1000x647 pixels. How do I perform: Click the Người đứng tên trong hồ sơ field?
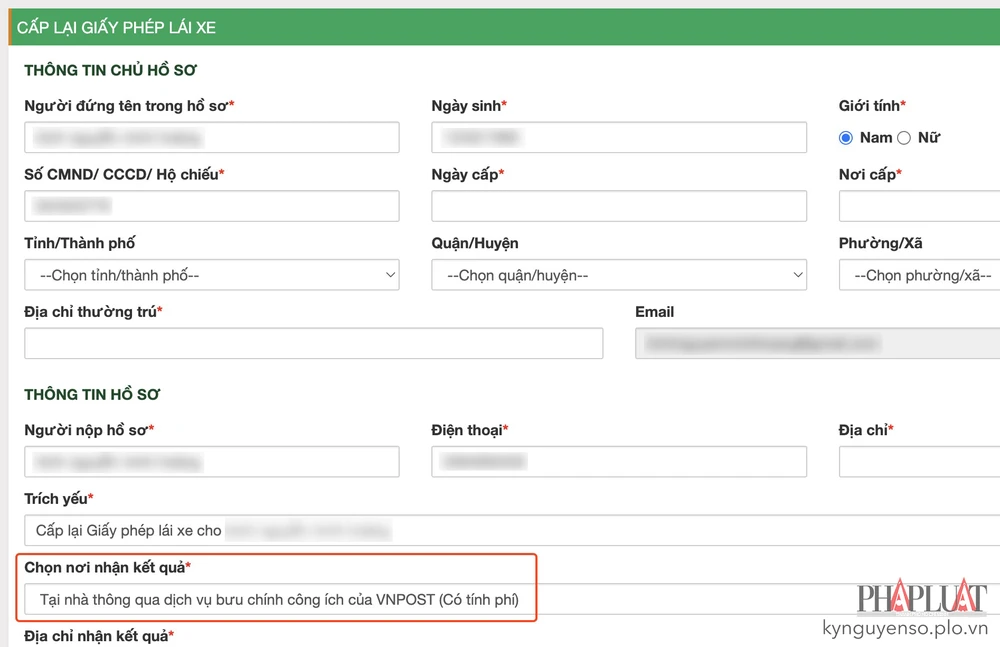211,137
